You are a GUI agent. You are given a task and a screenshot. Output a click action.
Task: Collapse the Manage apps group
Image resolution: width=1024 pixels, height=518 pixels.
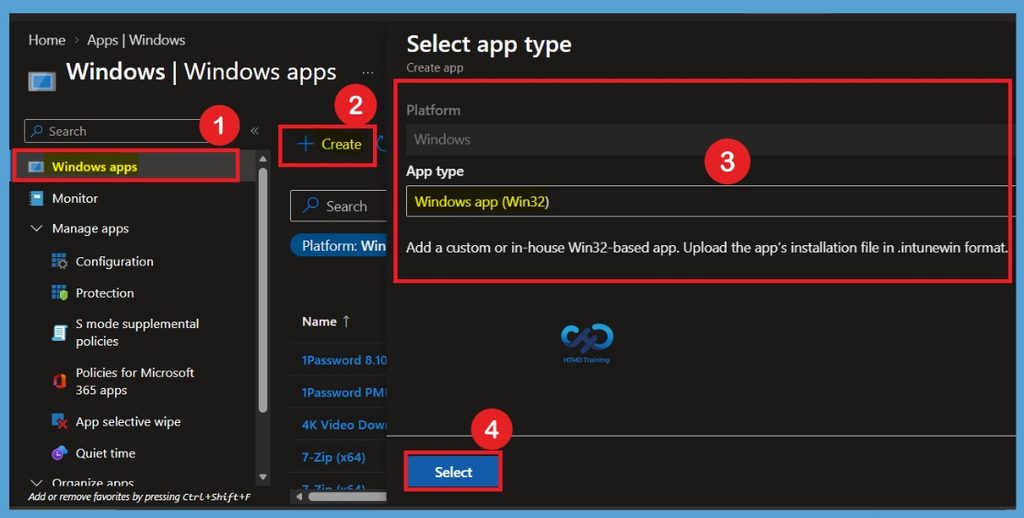37,229
